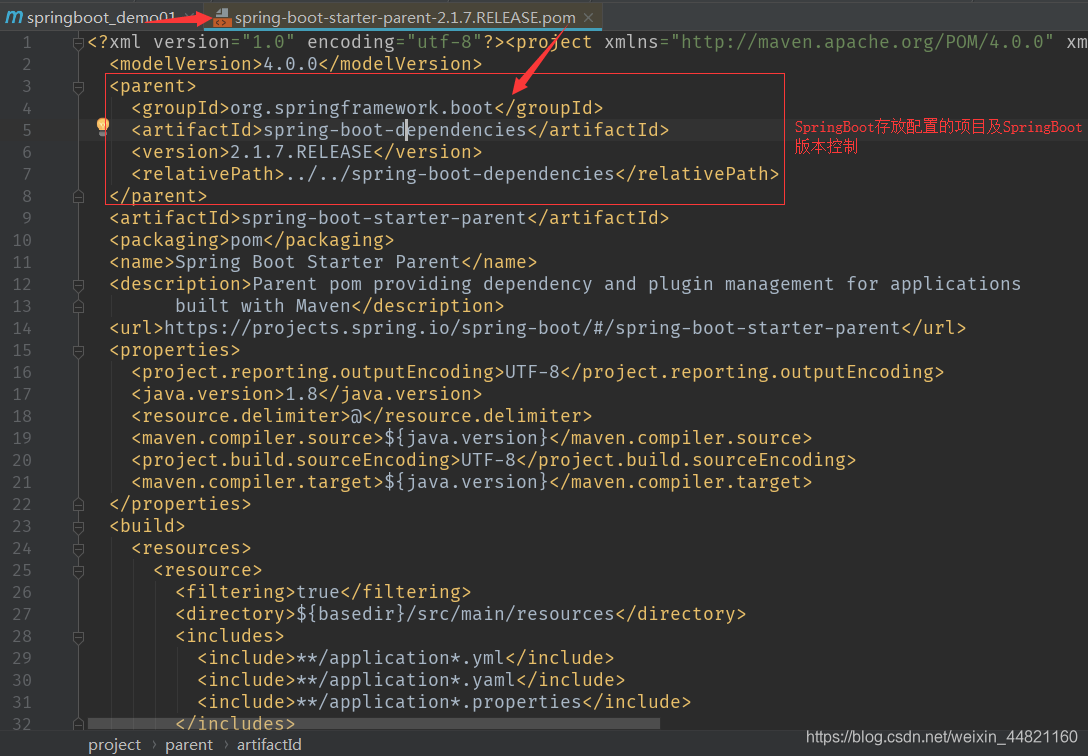Click the include '**/application*.yml' line
The width and height of the screenshot is (1088, 756).
pos(406,658)
